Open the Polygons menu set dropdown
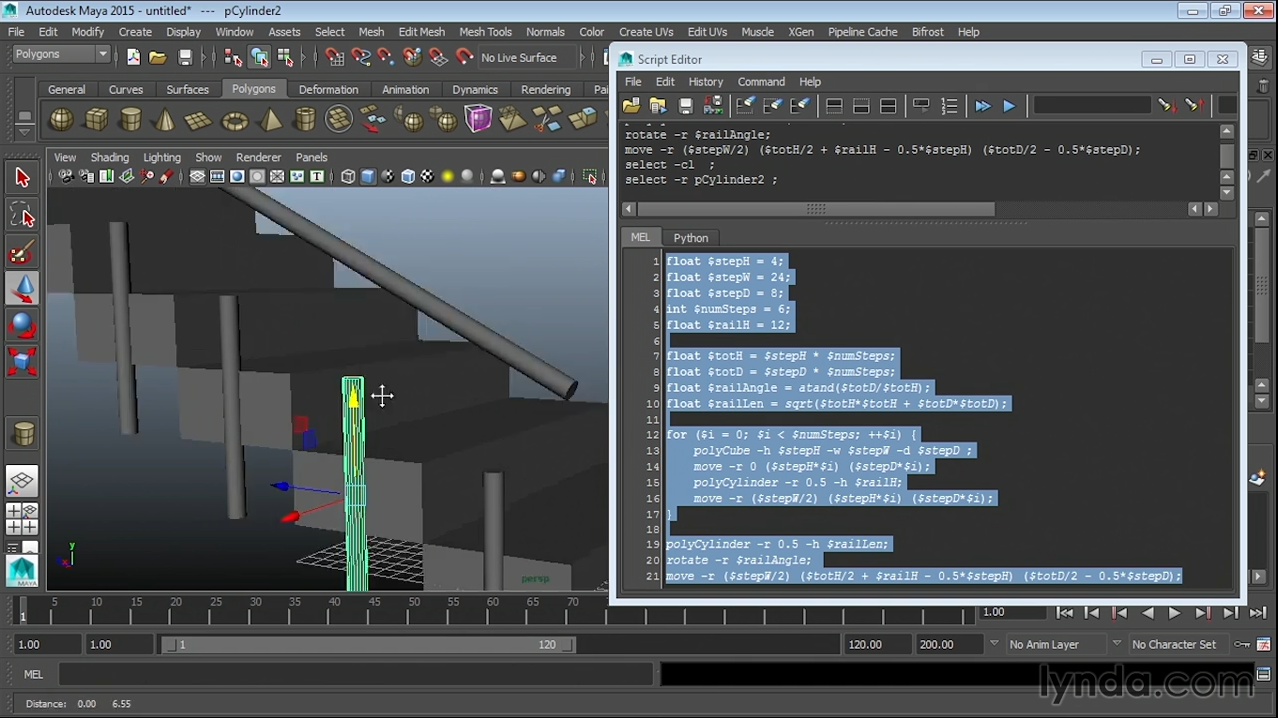Viewport: 1278px width, 718px height. 61,55
